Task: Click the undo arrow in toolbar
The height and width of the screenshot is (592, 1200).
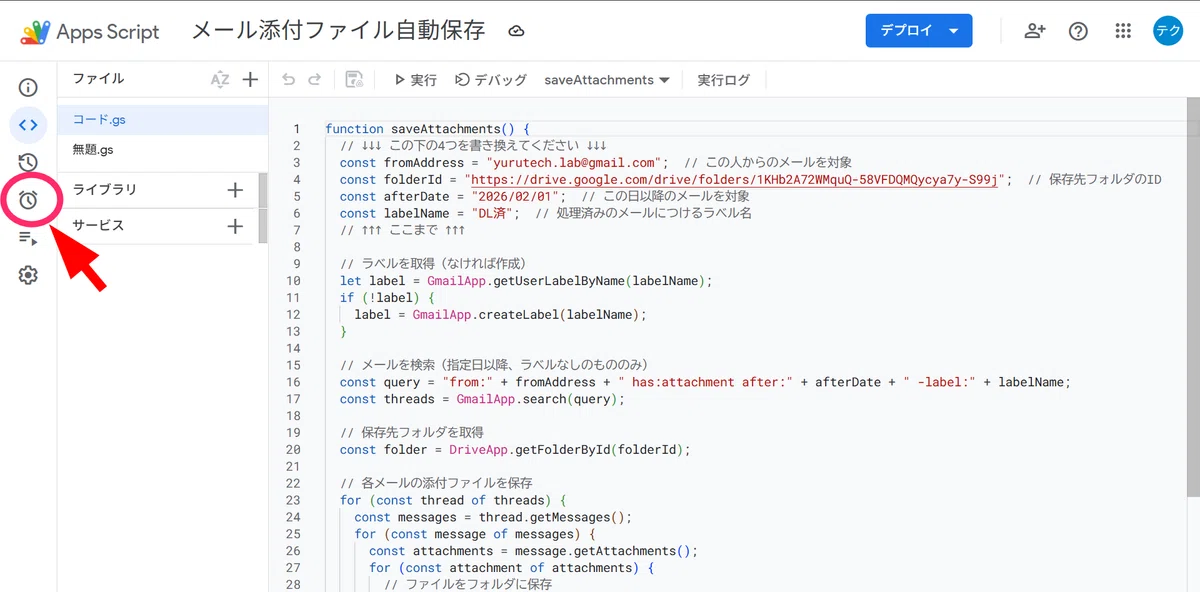Action: tap(289, 80)
